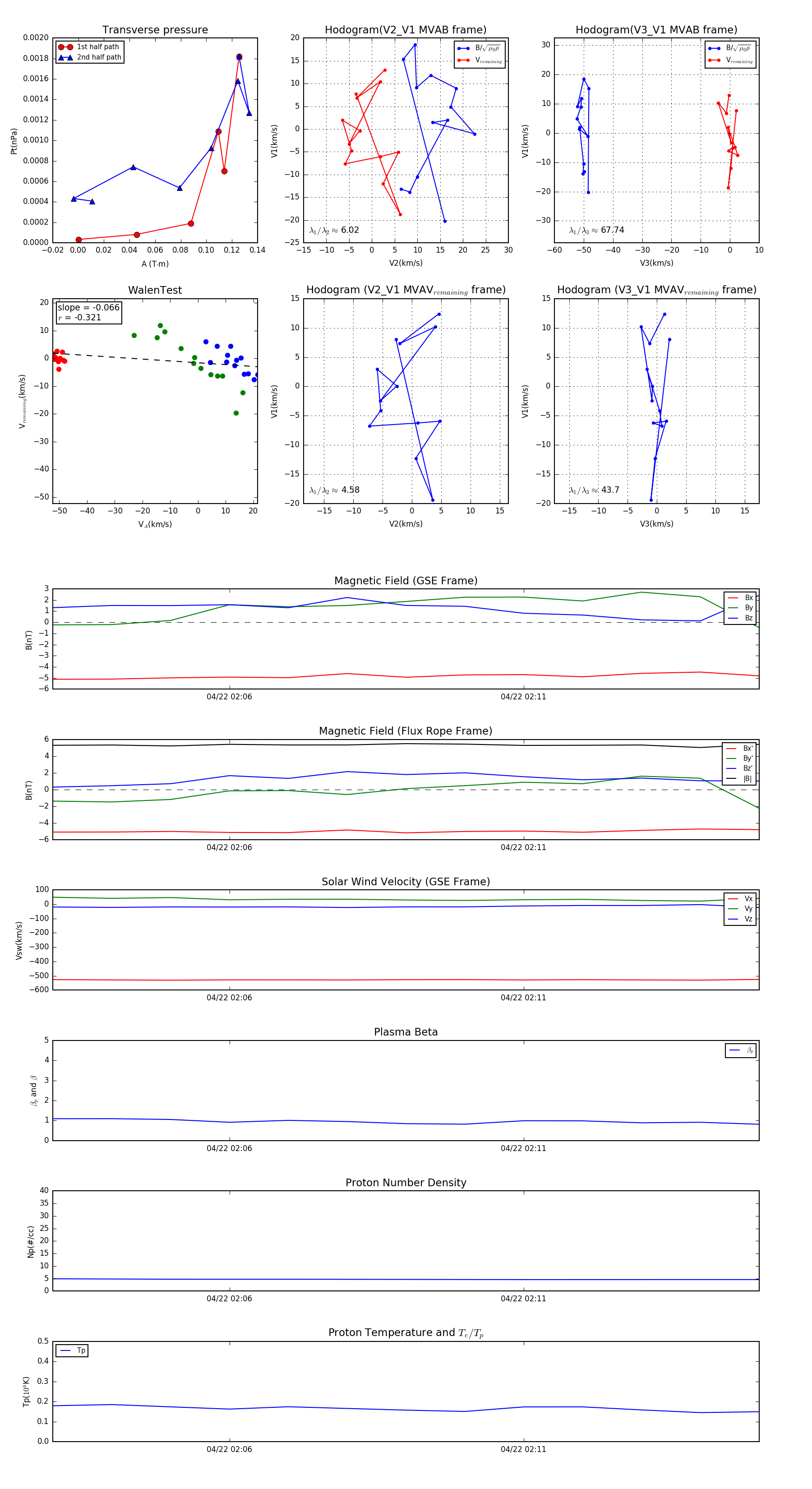Click the "Tp(10^6K)" y-axis label
This screenshot has height=1489, width=812.
tap(26, 1392)
